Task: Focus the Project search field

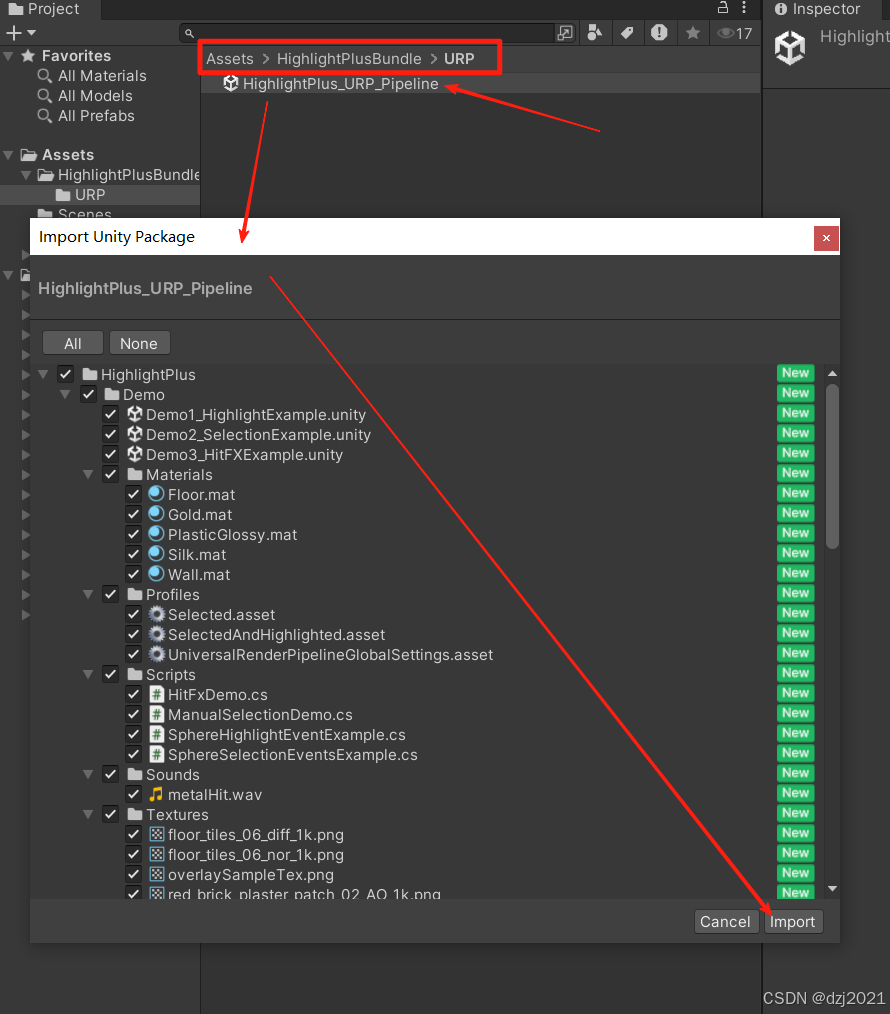Action: [x=369, y=33]
